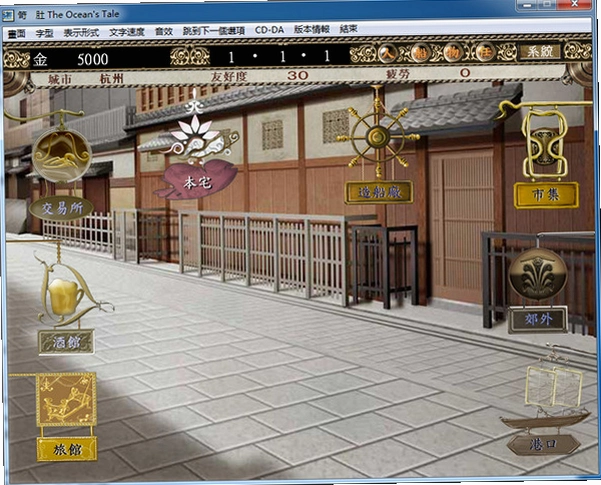Screen dimensions: 601x485
Task: Minimize the Ocean's Tale window
Action: (527, 5)
